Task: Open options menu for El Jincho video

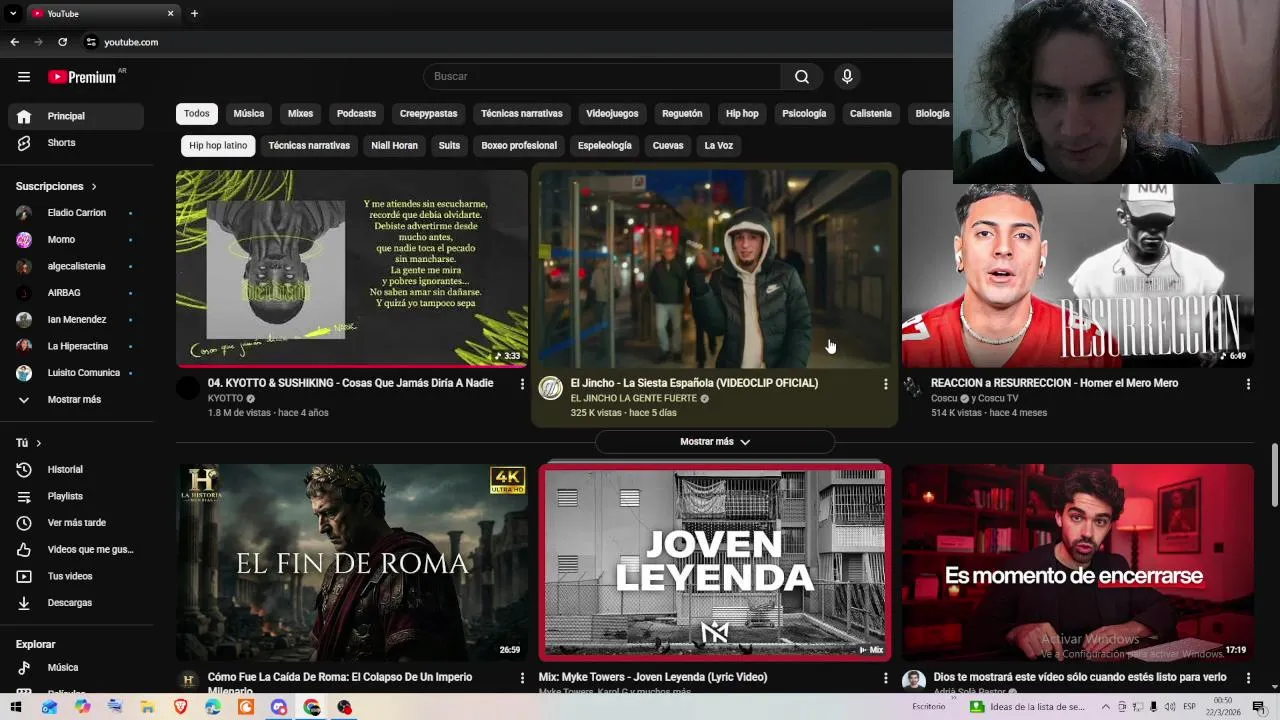Action: [885, 384]
